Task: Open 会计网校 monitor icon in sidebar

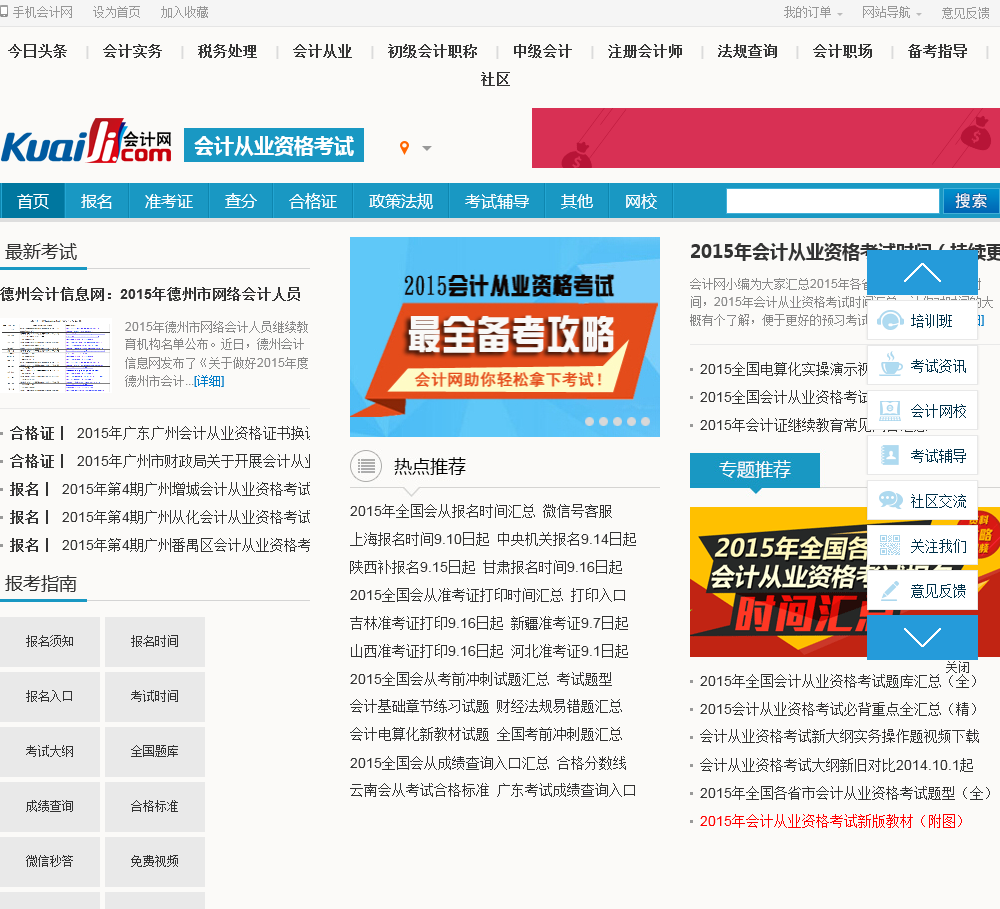Action: (x=890, y=411)
